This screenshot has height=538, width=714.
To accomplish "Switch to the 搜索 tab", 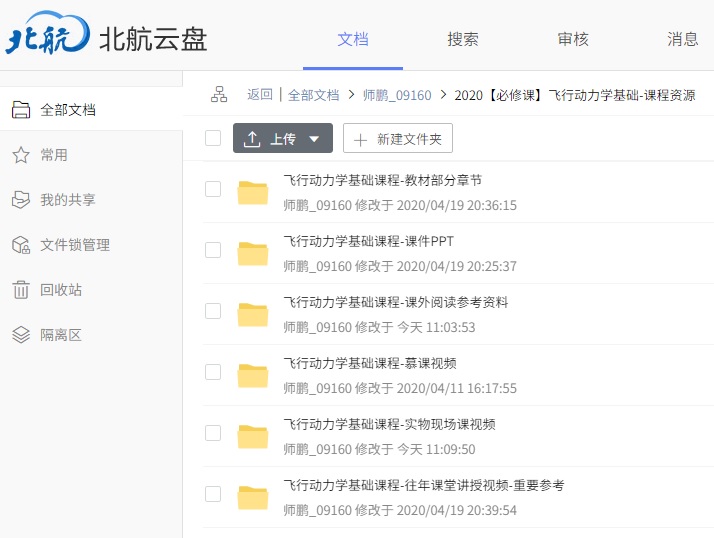I will tap(462, 39).
